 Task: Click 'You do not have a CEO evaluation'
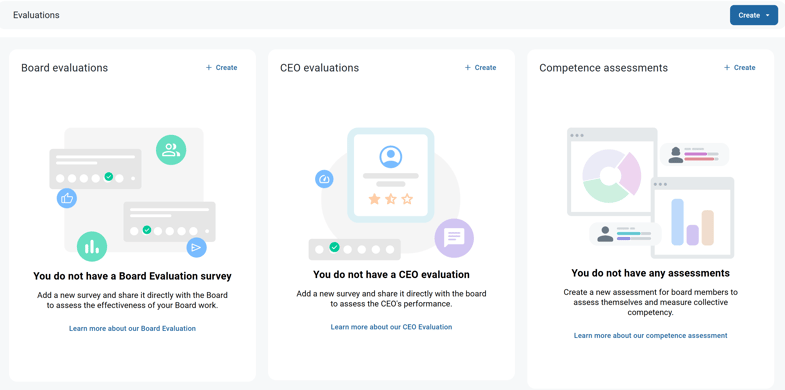(391, 274)
